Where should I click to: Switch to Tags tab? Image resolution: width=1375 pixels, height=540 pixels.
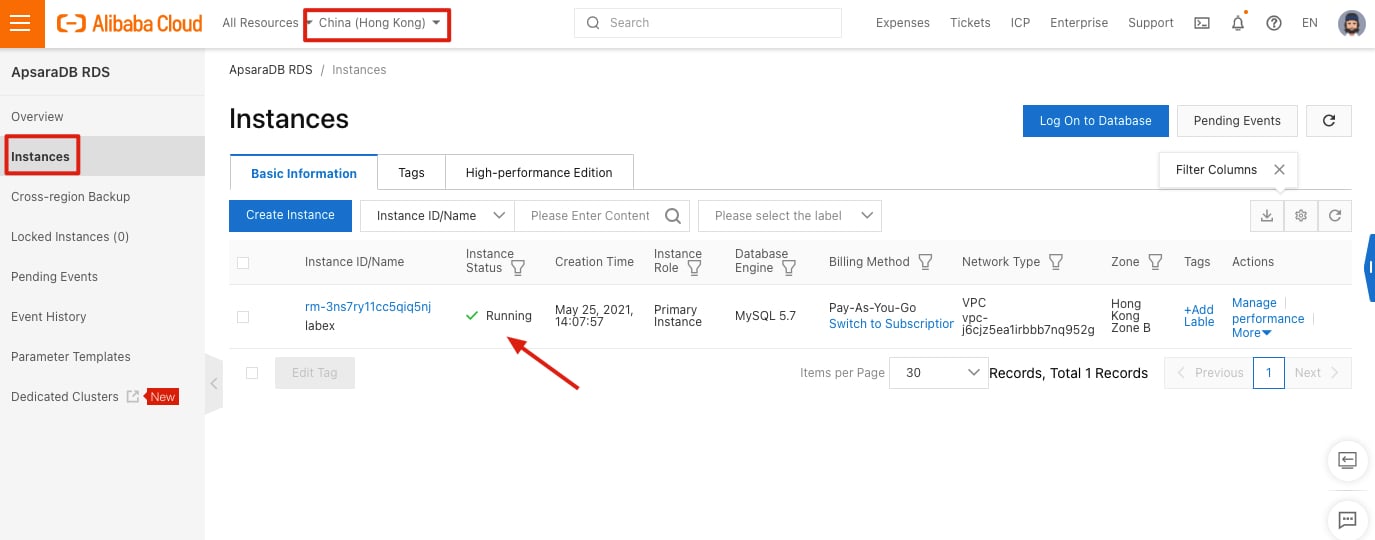click(x=411, y=173)
